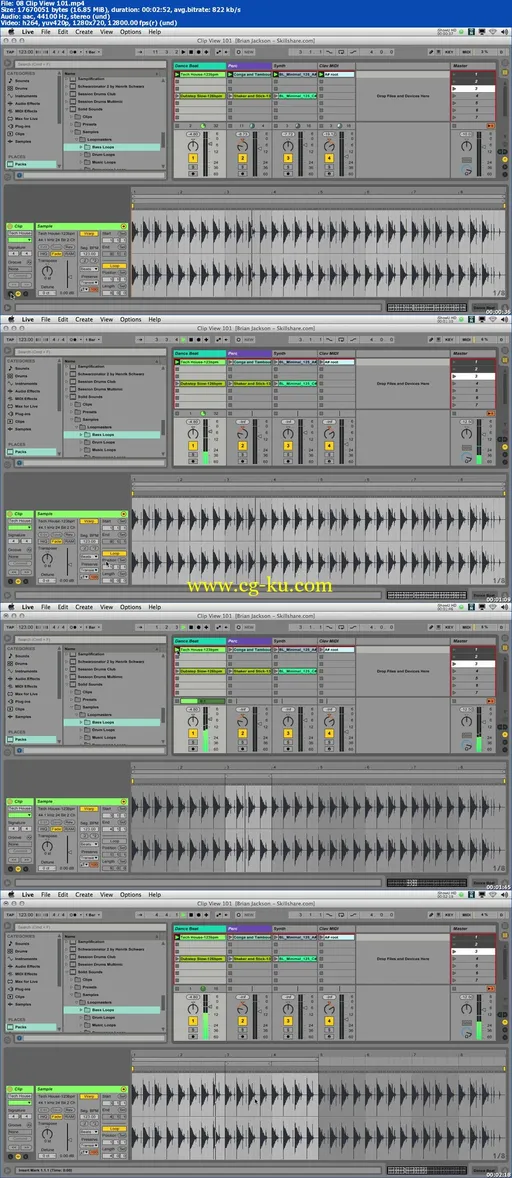Open Help menu in second frame
The image size is (512, 1178).
point(155,319)
